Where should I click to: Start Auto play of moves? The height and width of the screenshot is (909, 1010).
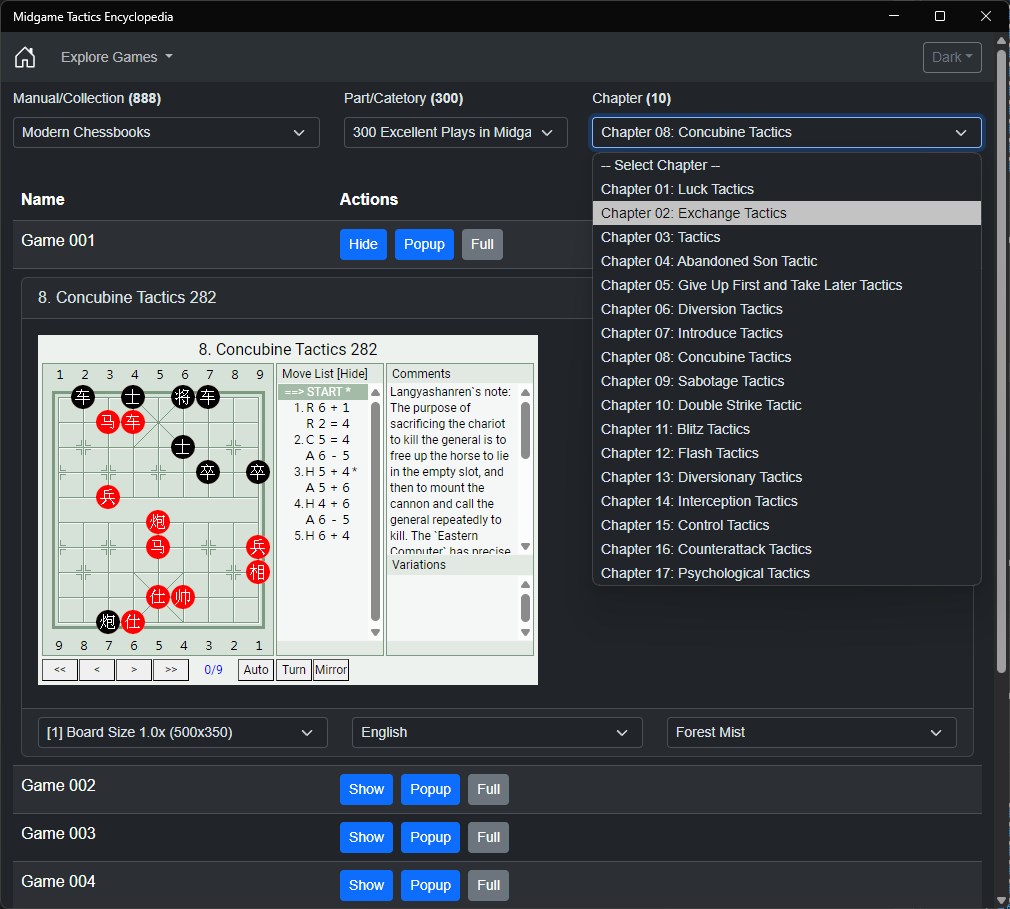(256, 670)
